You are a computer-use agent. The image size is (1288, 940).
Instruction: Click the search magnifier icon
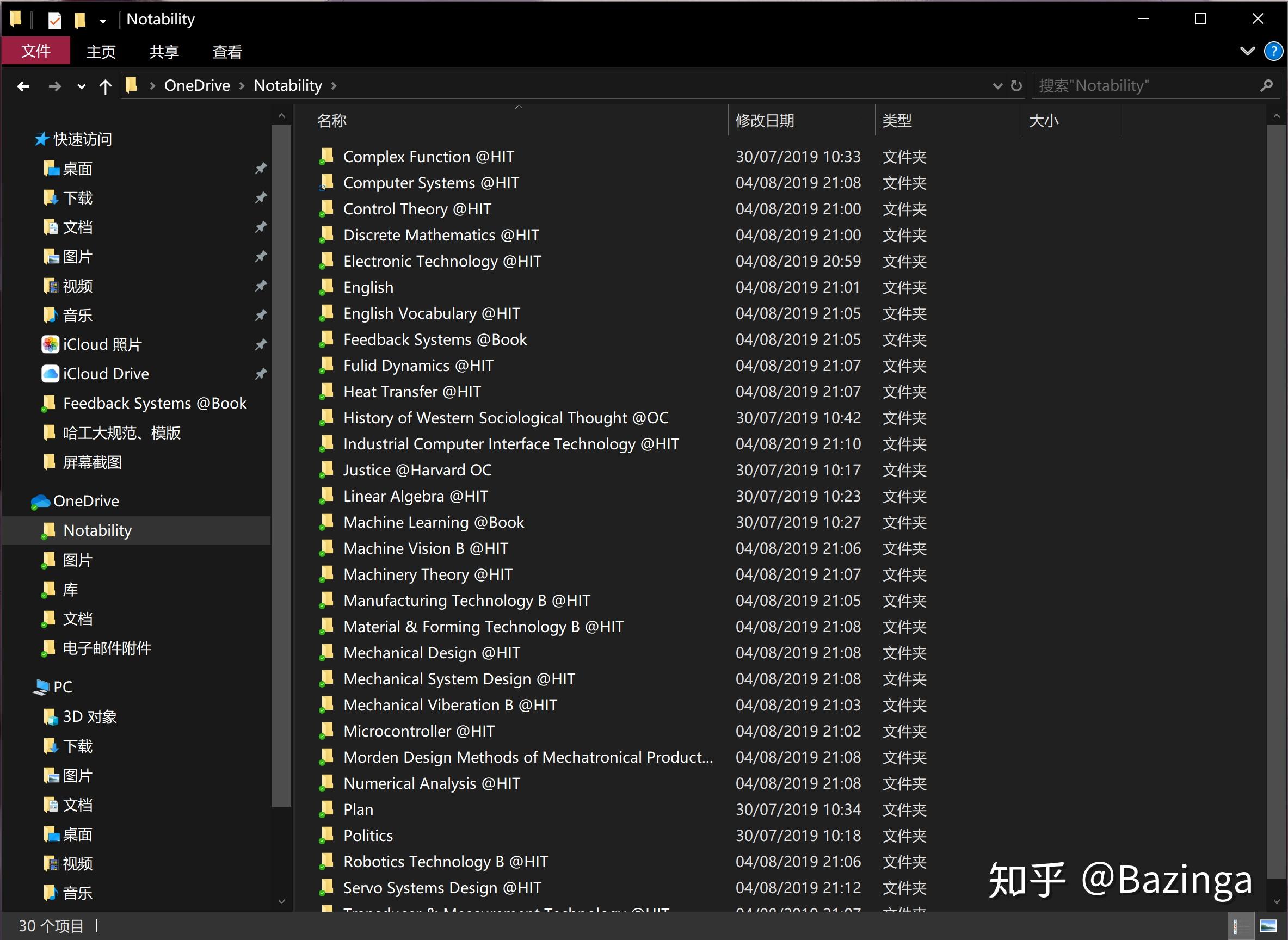click(x=1266, y=86)
